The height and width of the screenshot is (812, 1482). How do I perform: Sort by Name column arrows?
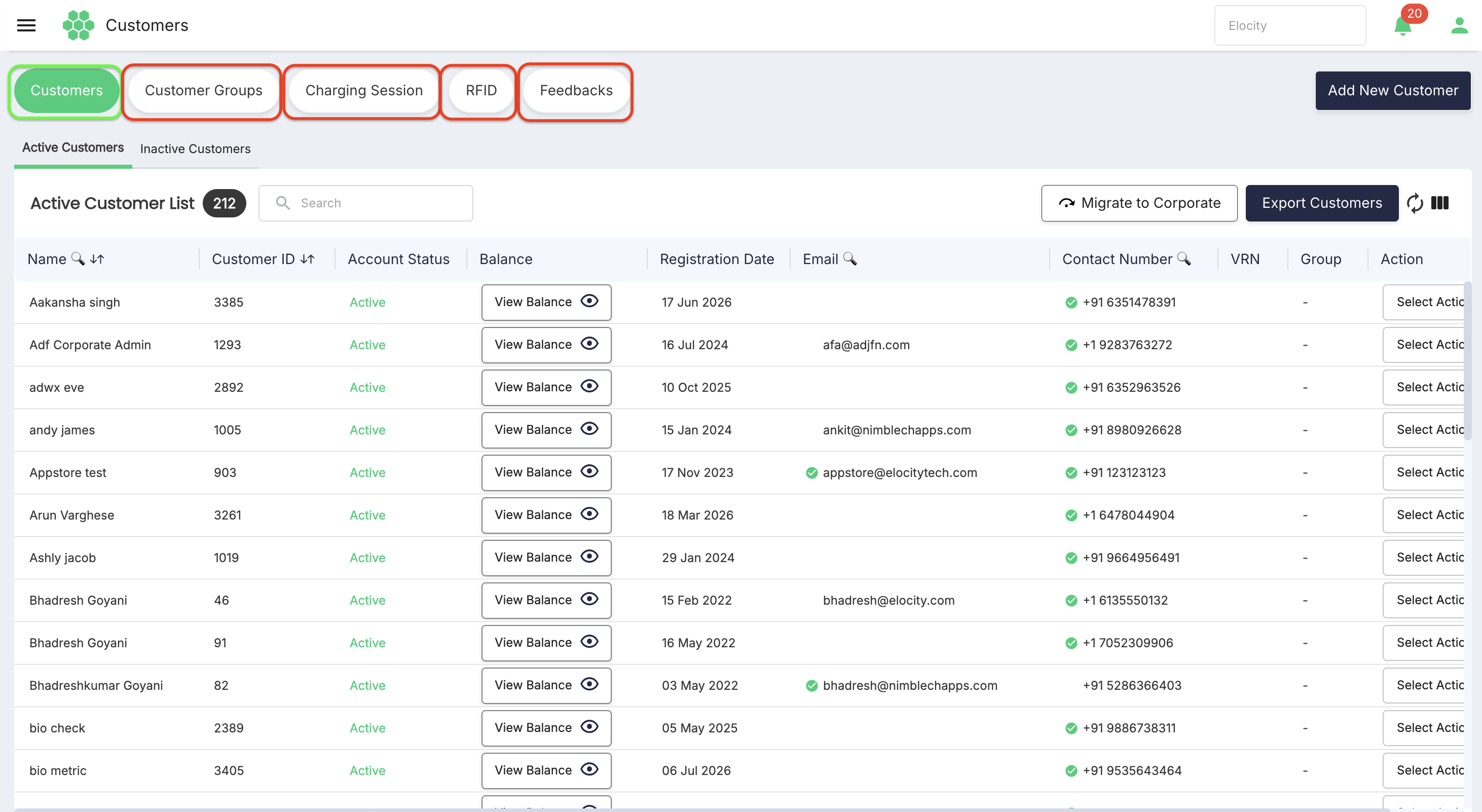pos(97,259)
